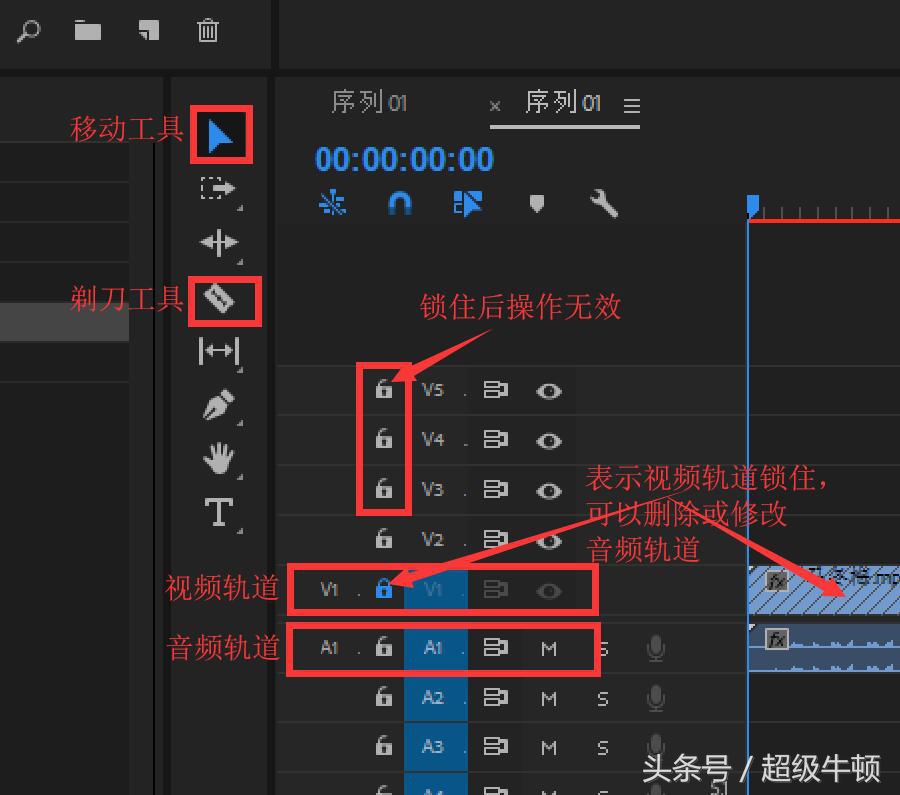Hide video track V5 output eye
Screen dimensions: 900x795
[549, 390]
